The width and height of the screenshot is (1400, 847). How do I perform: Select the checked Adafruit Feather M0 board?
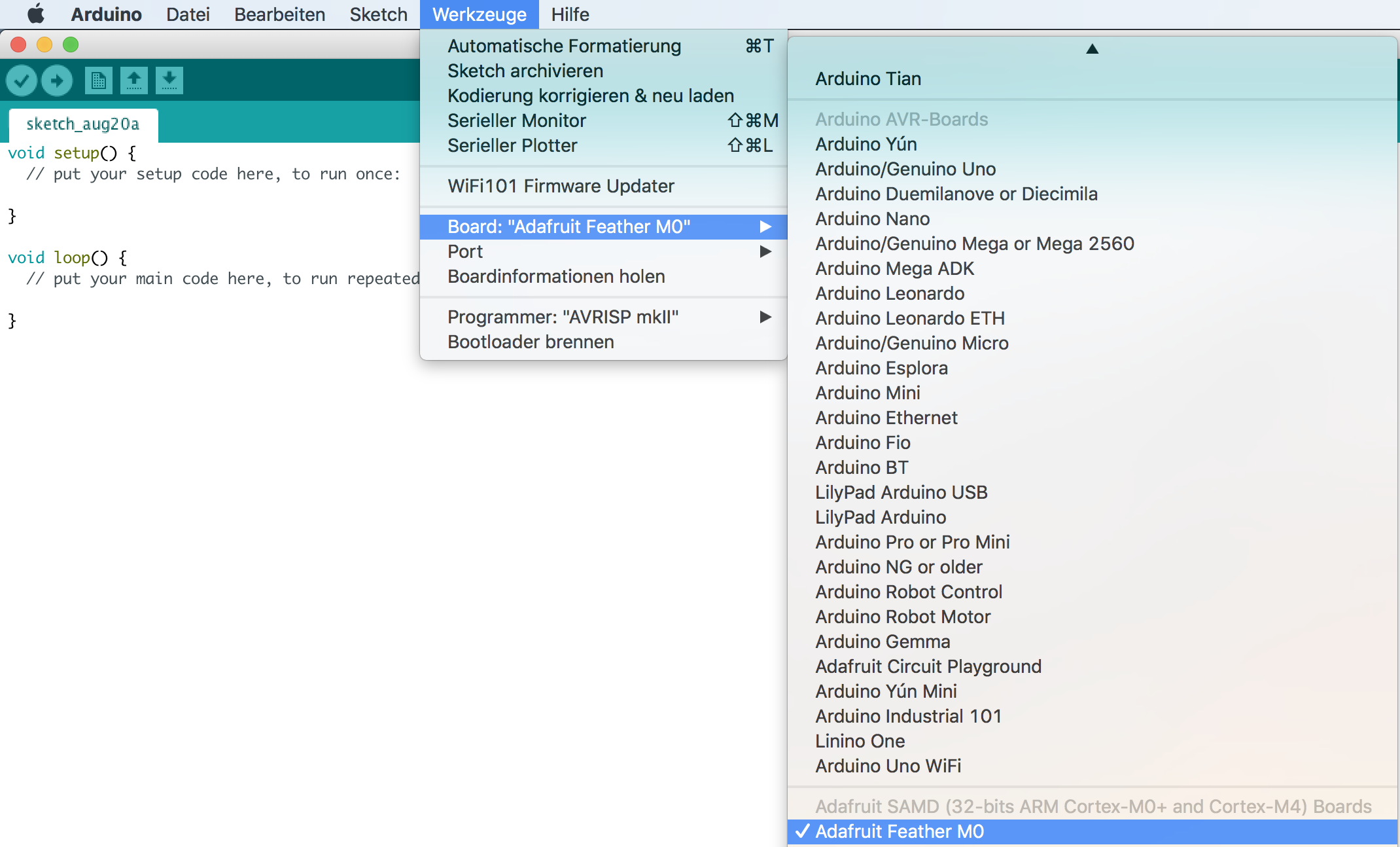click(1092, 831)
